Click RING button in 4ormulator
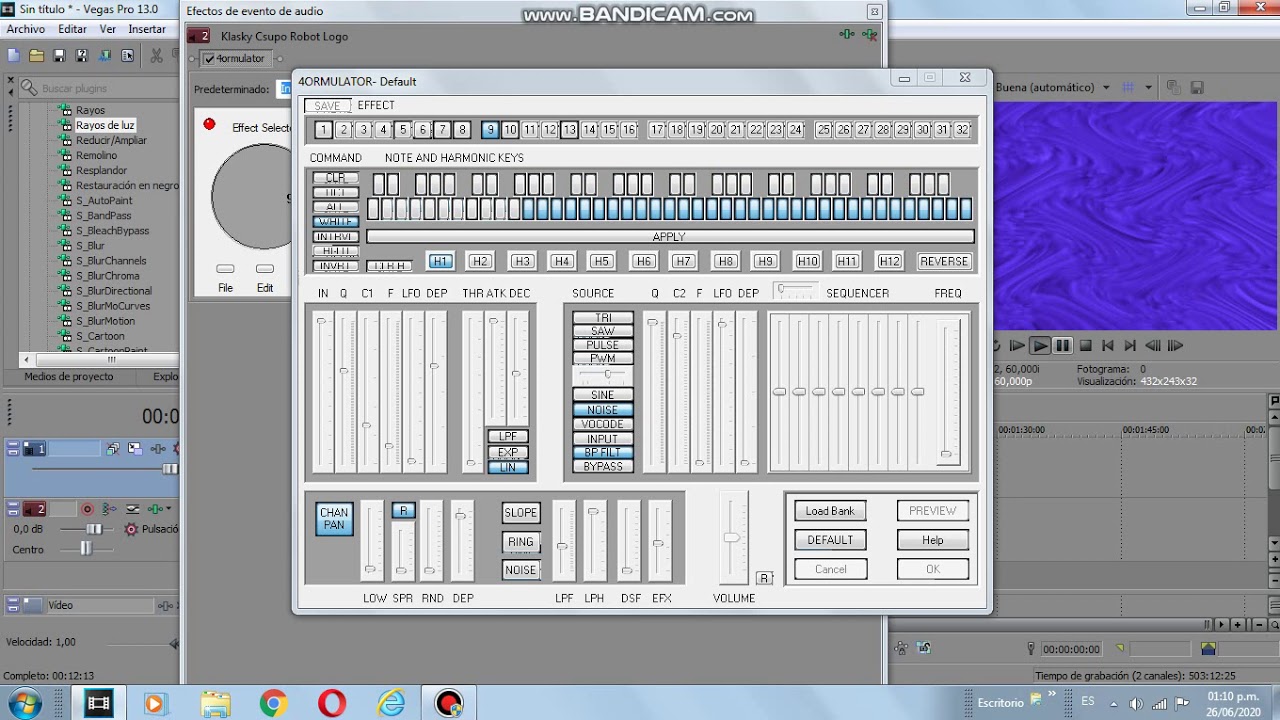 [x=520, y=542]
